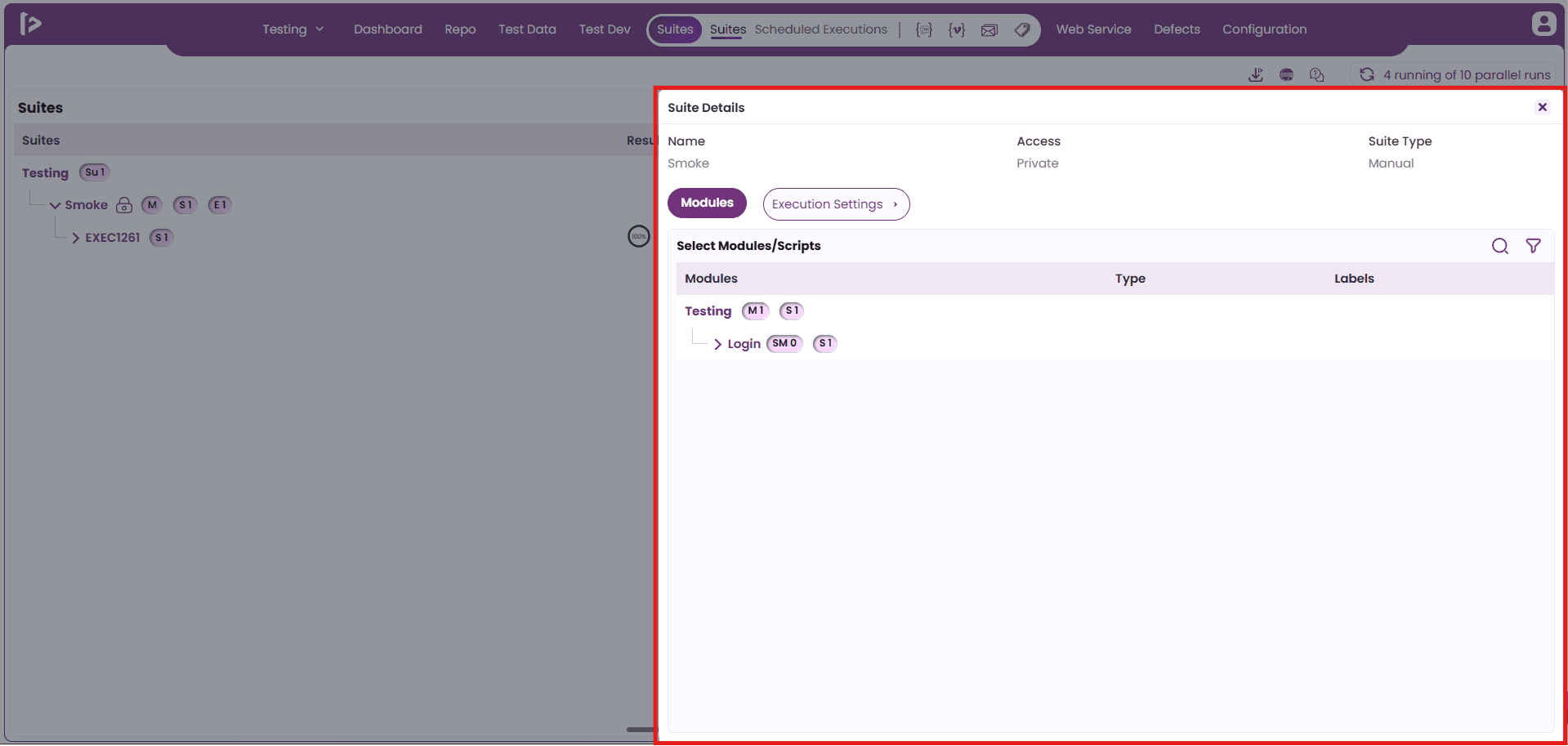Open the user profile avatar menu
1568x746 pixels.
pos(1543,24)
